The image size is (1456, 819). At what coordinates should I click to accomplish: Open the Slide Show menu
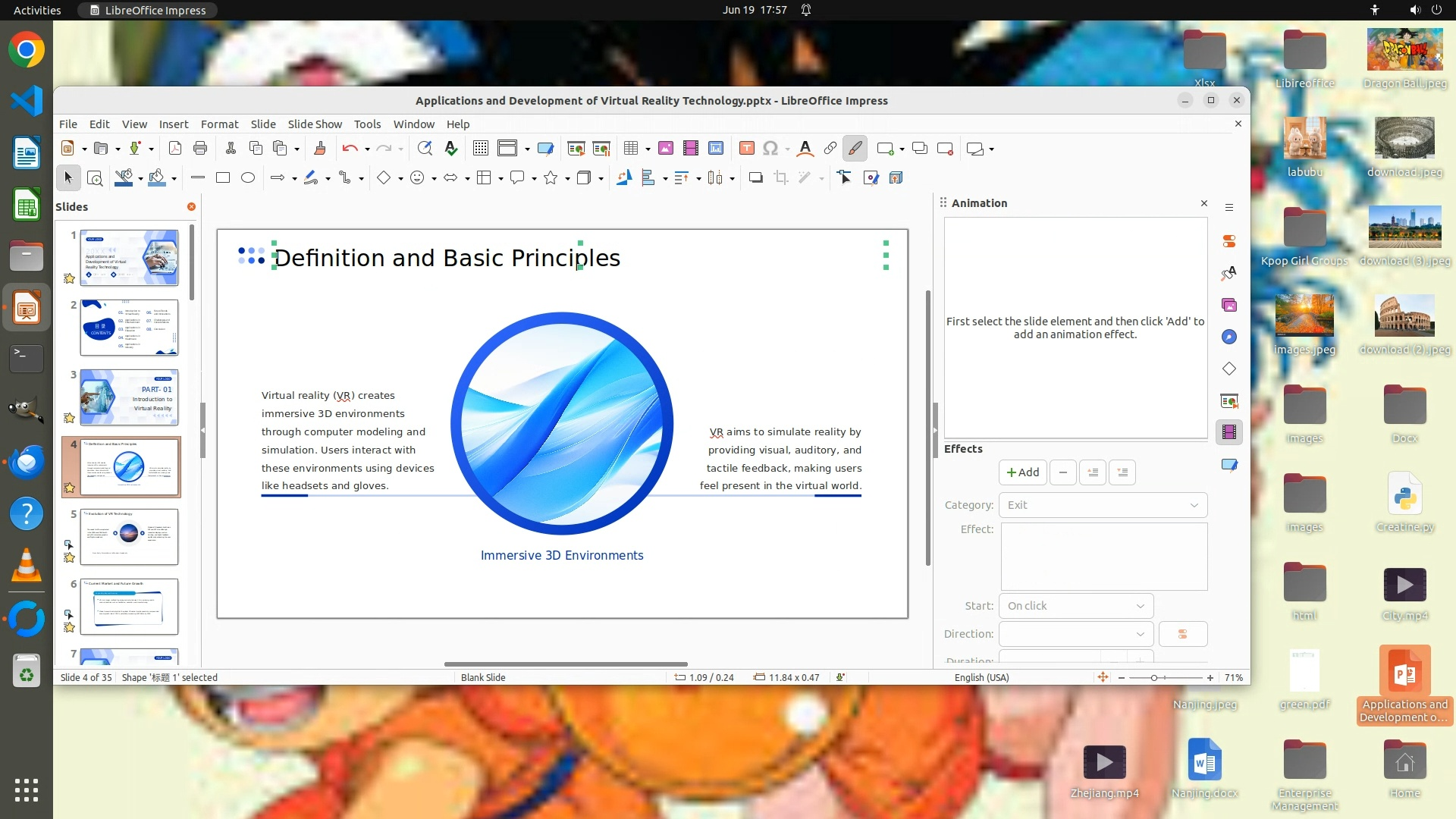314,124
